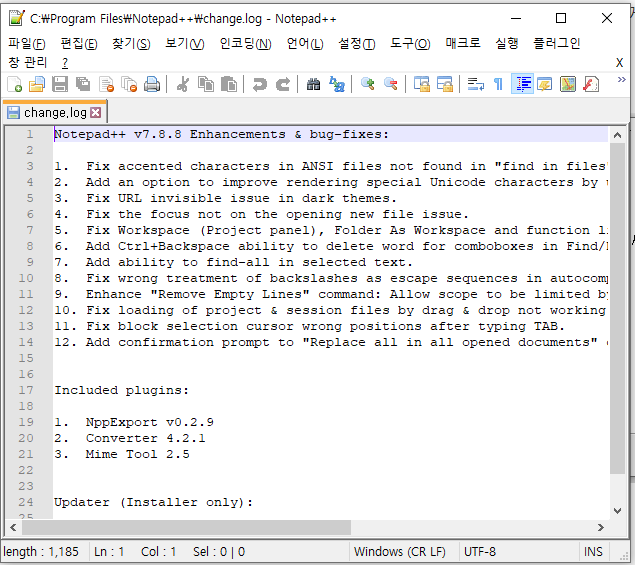Click the 'Included plugins:' text line
This screenshot has height=565, width=635.
point(121,390)
